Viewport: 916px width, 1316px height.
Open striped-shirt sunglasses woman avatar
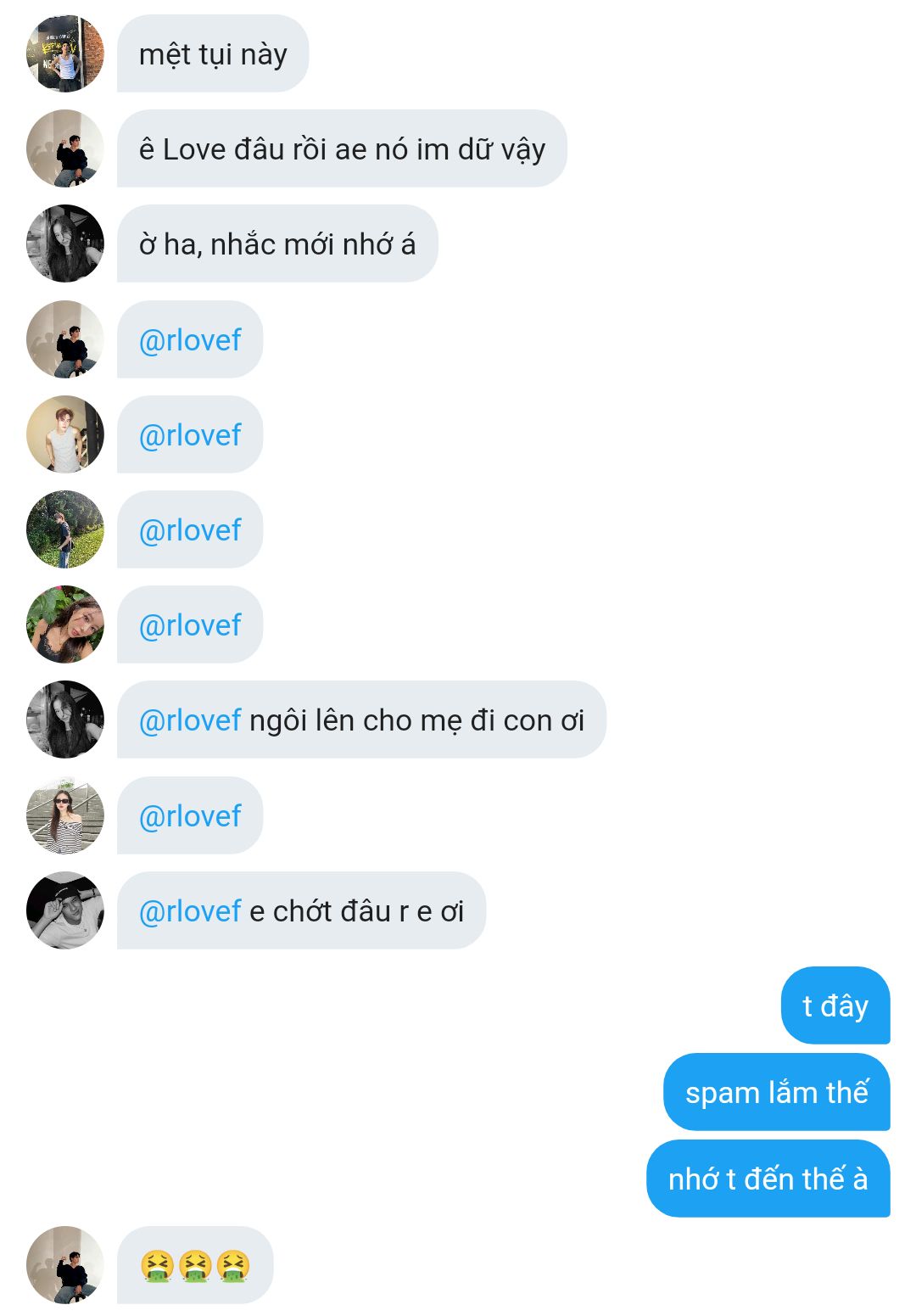65,815
